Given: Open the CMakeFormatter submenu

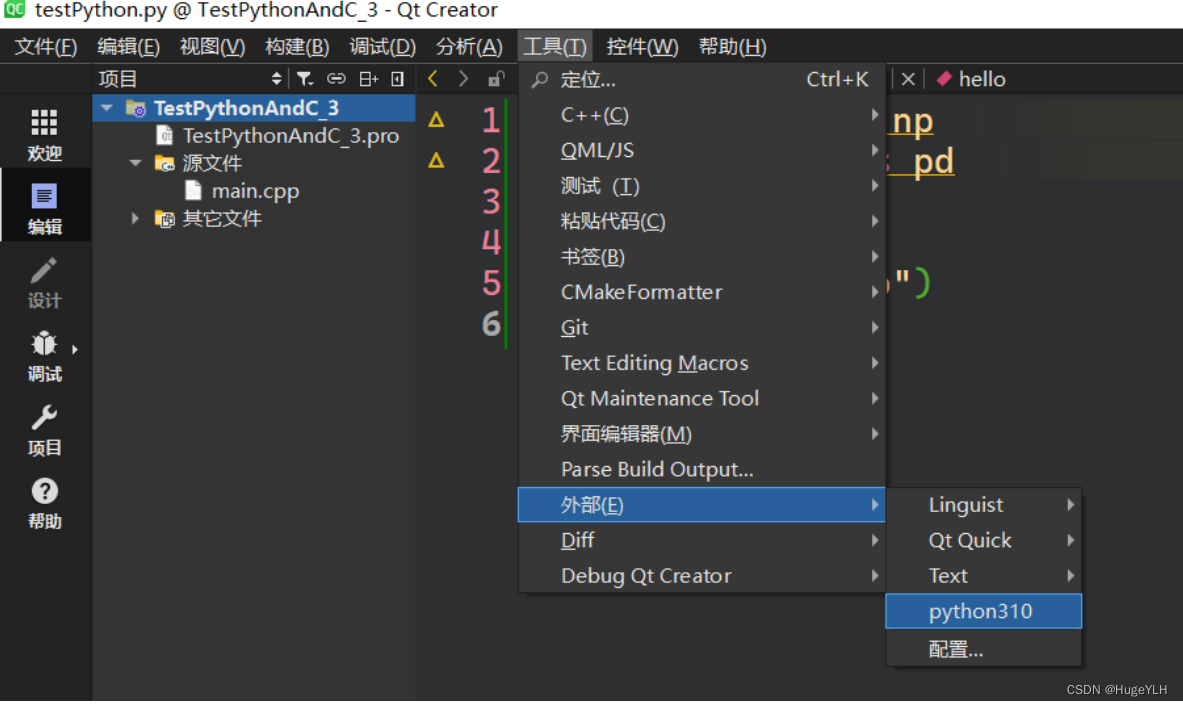Looking at the screenshot, I should (x=702, y=292).
